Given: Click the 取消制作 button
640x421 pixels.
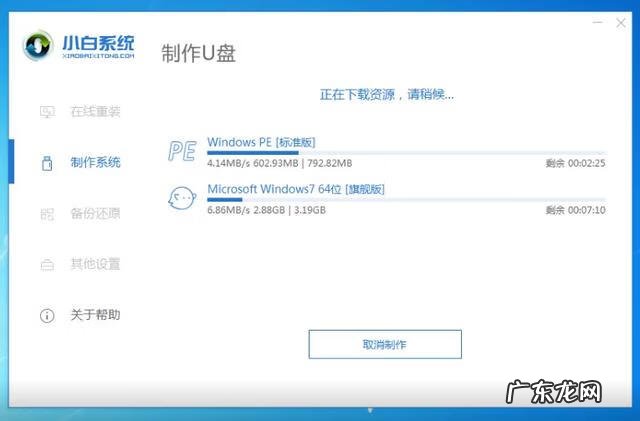Looking at the screenshot, I should [385, 345].
